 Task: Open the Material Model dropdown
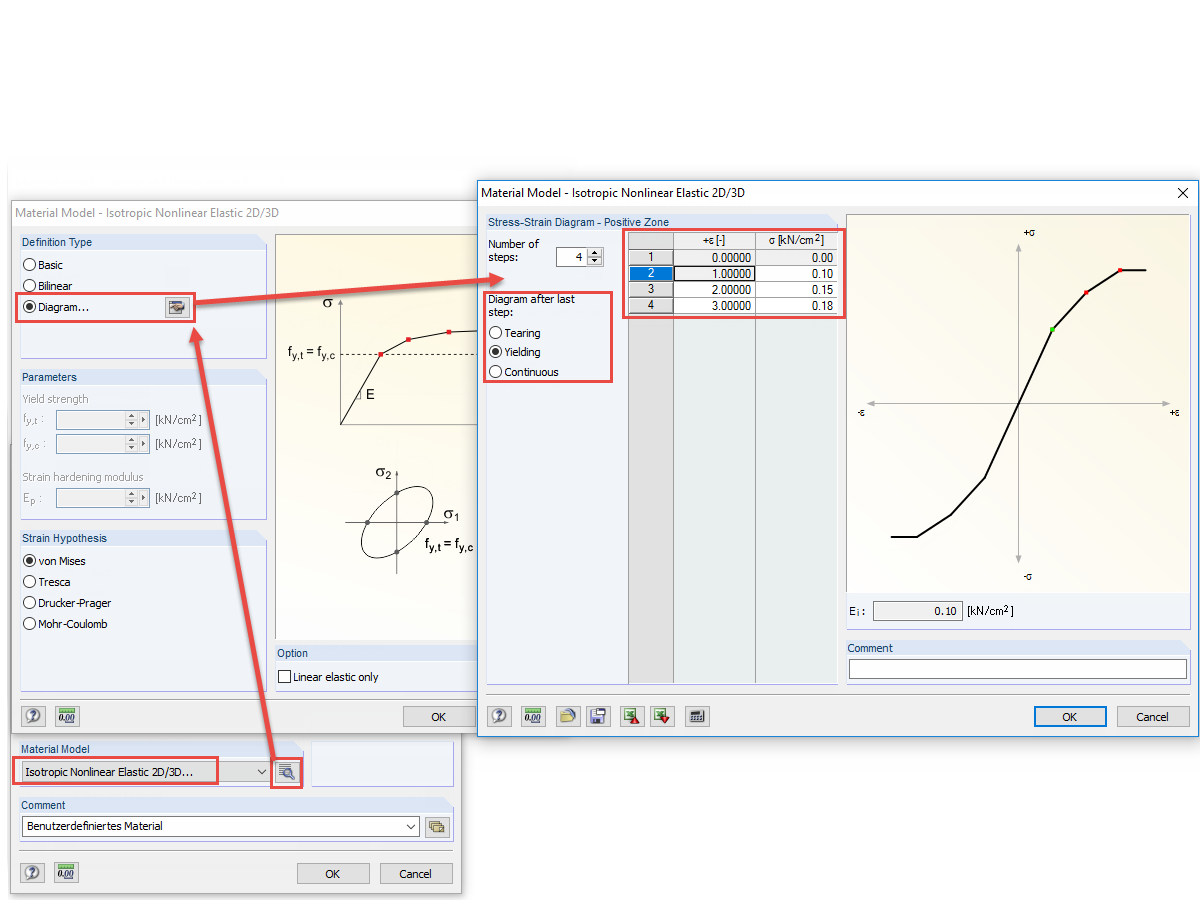pos(258,772)
